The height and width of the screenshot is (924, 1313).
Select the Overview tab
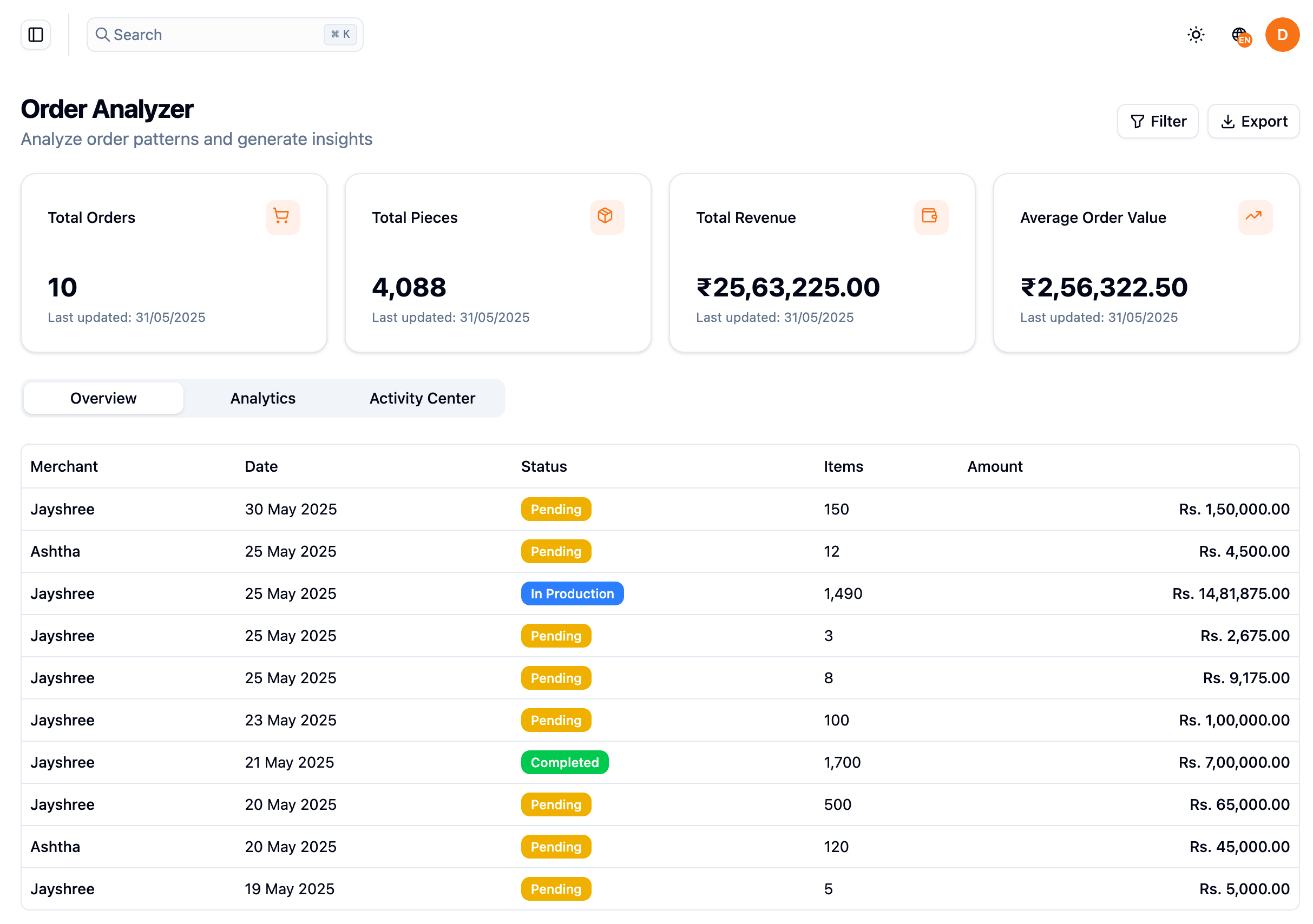(103, 398)
